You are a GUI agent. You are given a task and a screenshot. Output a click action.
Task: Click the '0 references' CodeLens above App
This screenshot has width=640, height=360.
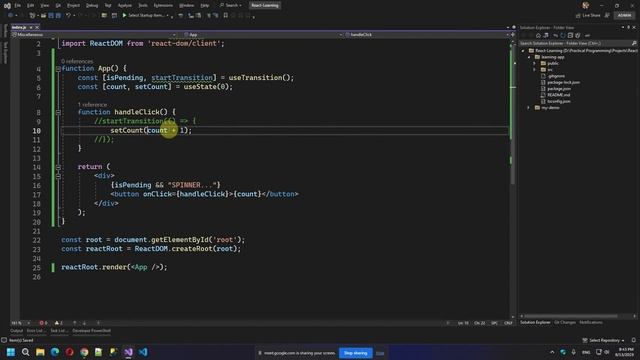77,61
